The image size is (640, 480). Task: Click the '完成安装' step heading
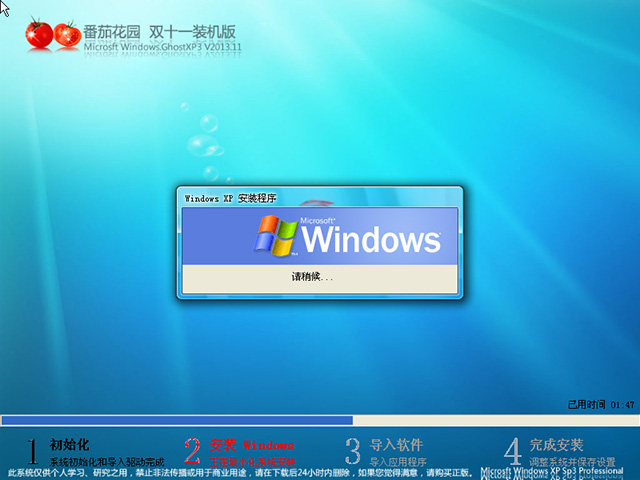556,445
